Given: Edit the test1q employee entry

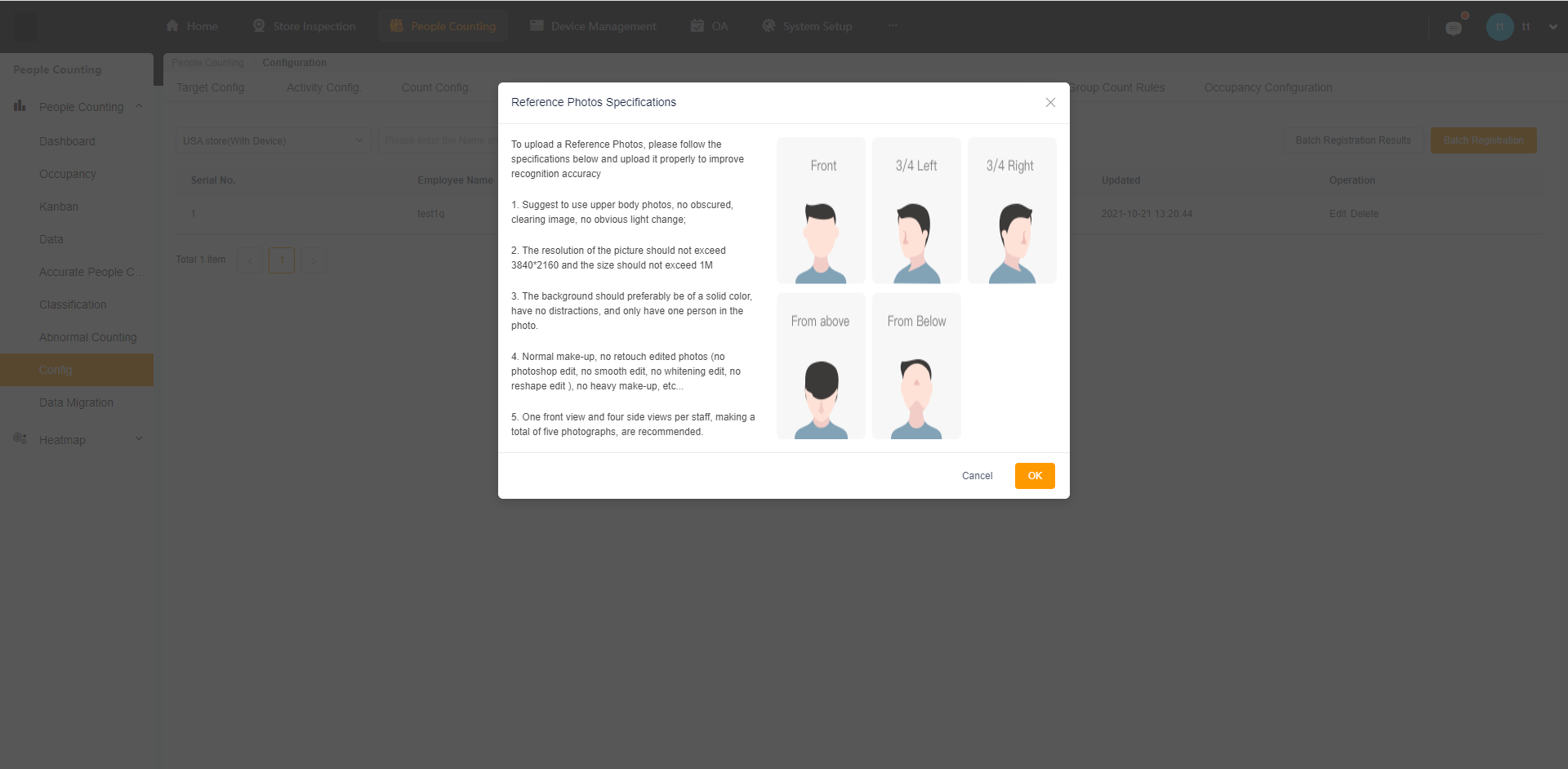Looking at the screenshot, I should (x=1338, y=213).
